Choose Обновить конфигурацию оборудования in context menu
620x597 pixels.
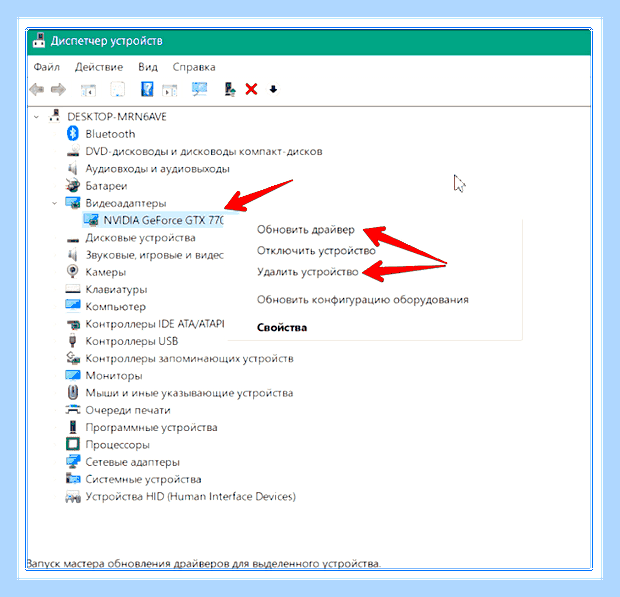[363, 300]
